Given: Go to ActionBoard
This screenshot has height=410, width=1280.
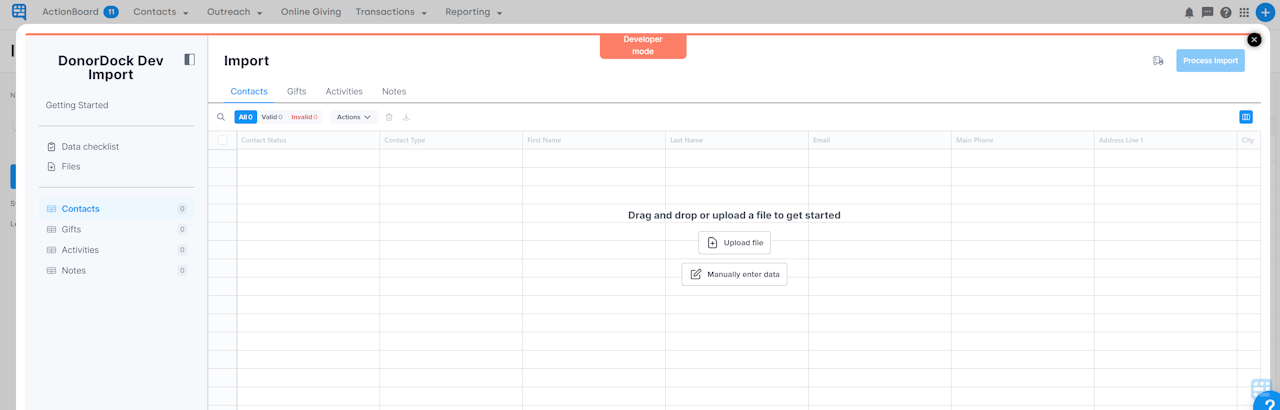Looking at the screenshot, I should 70,12.
